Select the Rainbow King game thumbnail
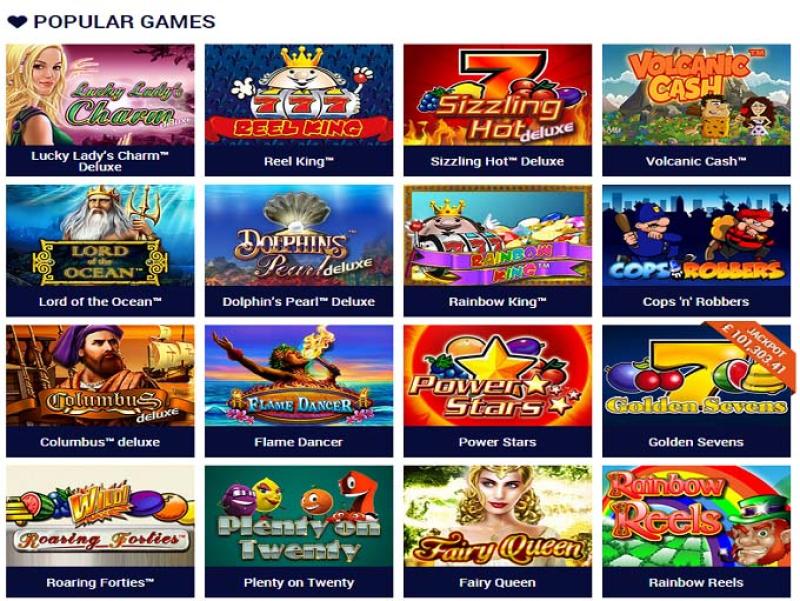800x601 pixels. [x=497, y=235]
